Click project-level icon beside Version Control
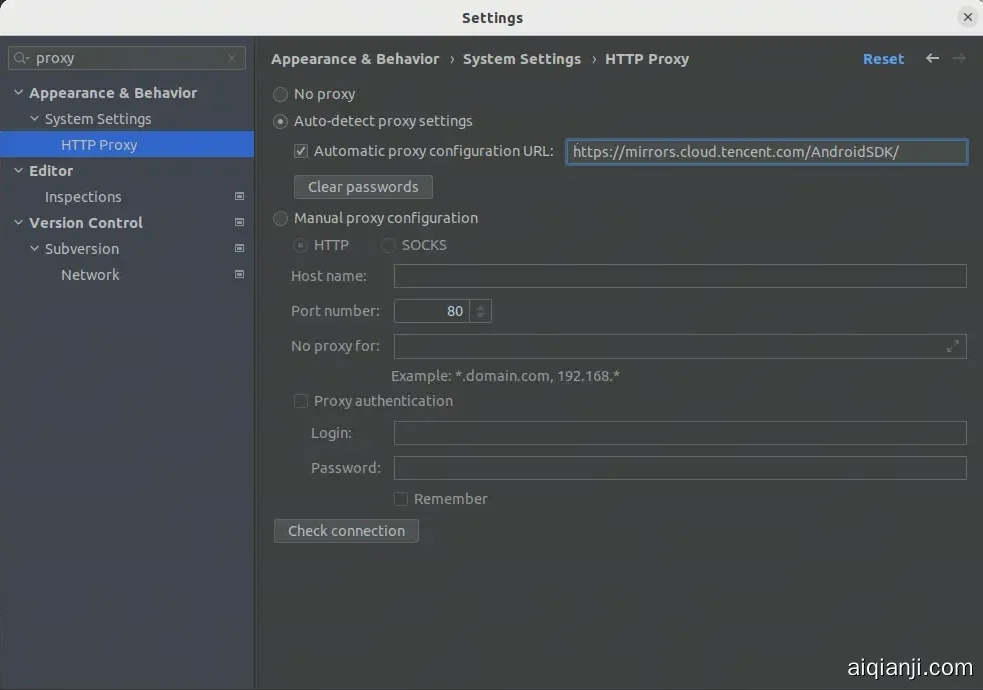Image resolution: width=983 pixels, height=690 pixels. 239,223
